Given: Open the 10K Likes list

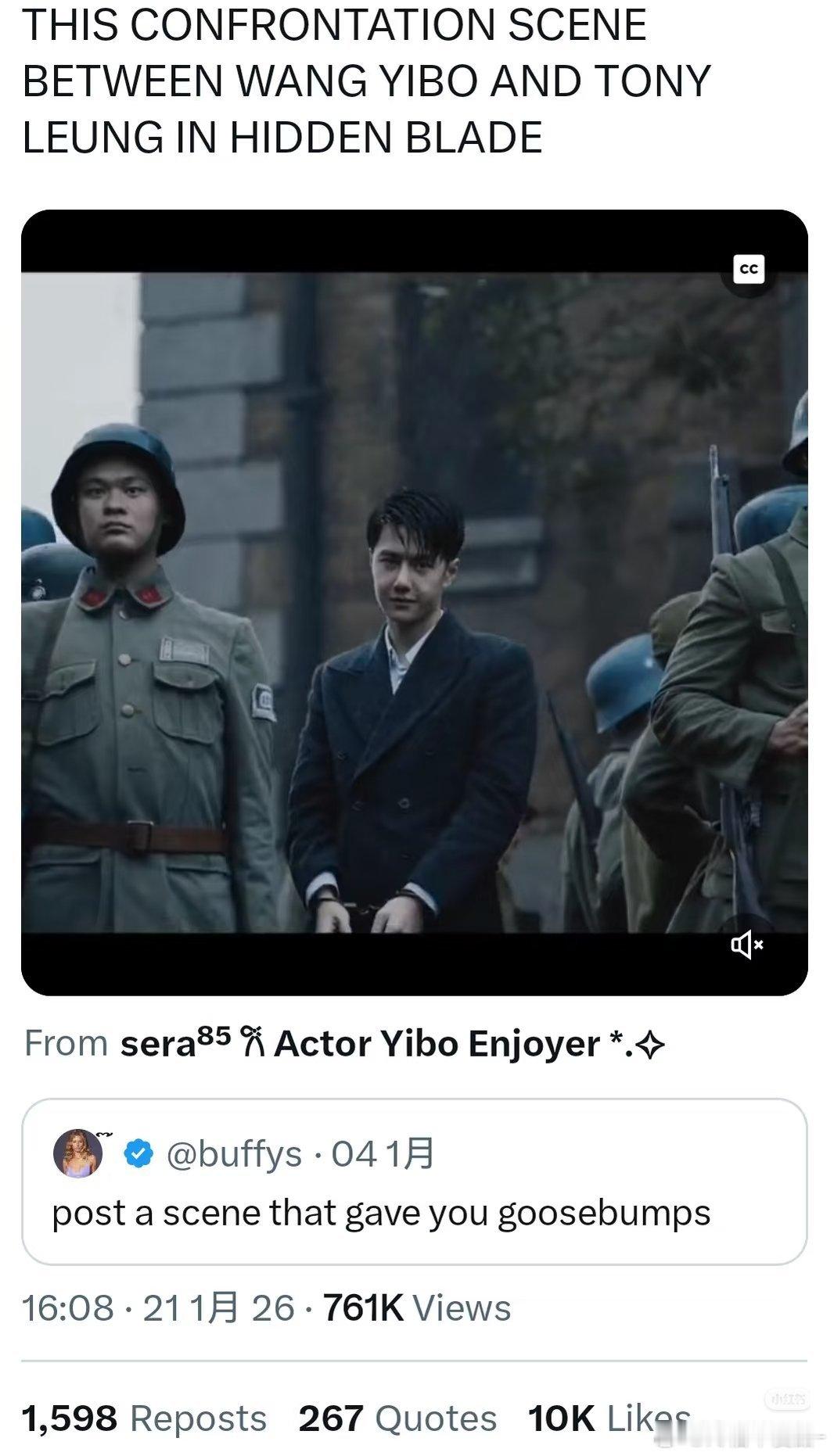Looking at the screenshot, I should click(x=609, y=1418).
